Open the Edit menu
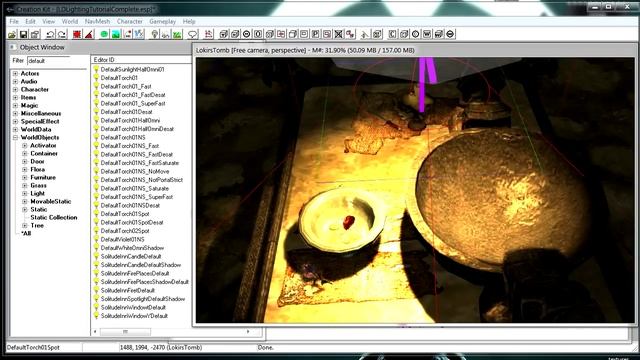Image resolution: width=640 pixels, height=360 pixels. [30, 21]
